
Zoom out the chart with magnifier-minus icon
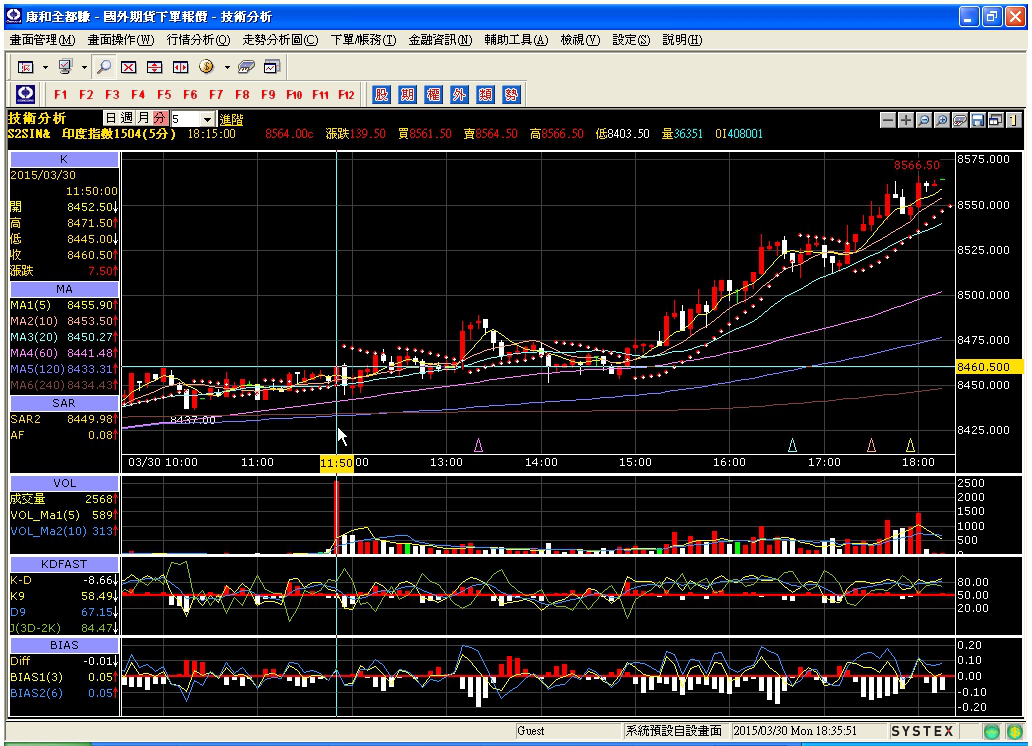coord(923,120)
